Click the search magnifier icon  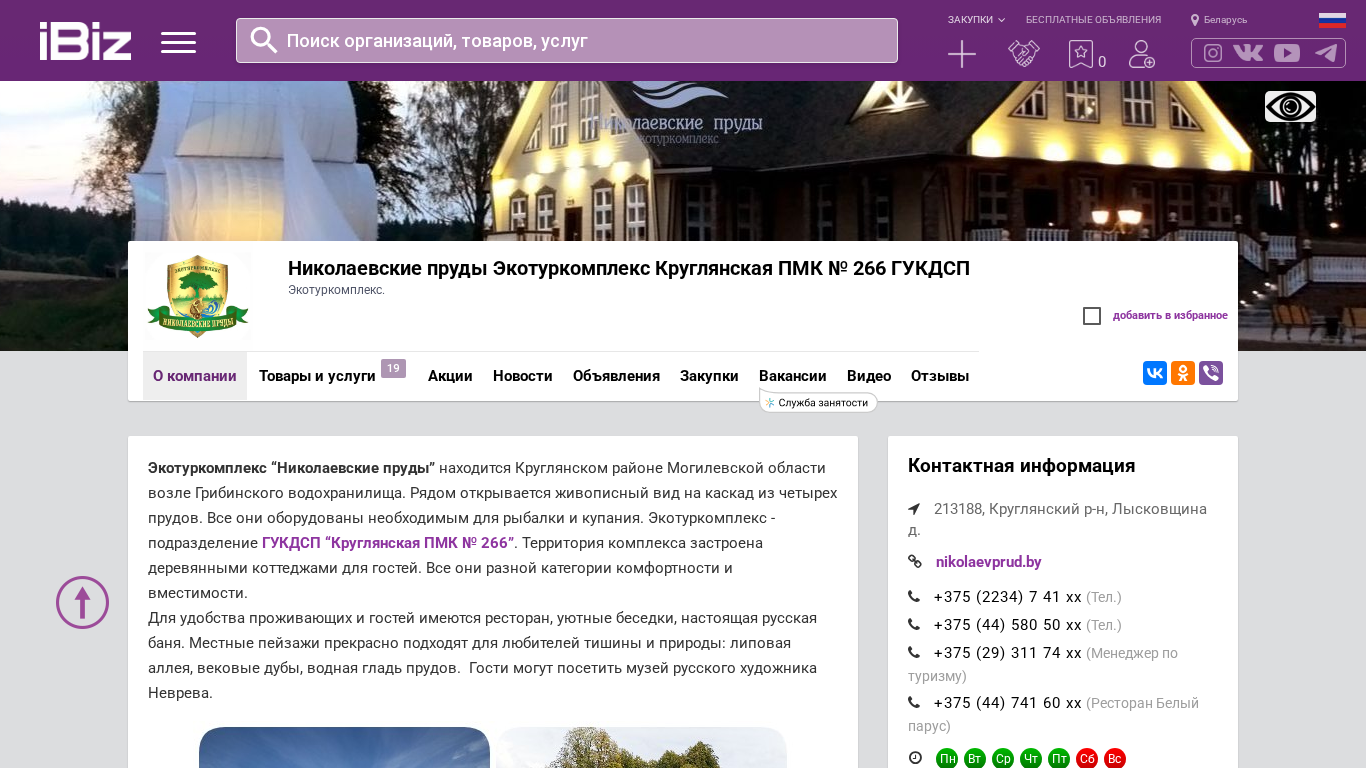tap(264, 40)
